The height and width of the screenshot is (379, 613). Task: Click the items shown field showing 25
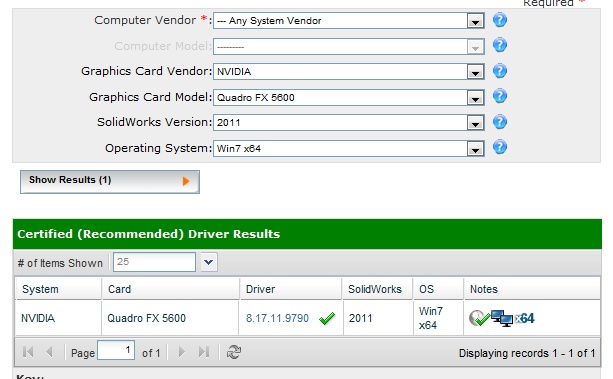(154, 262)
